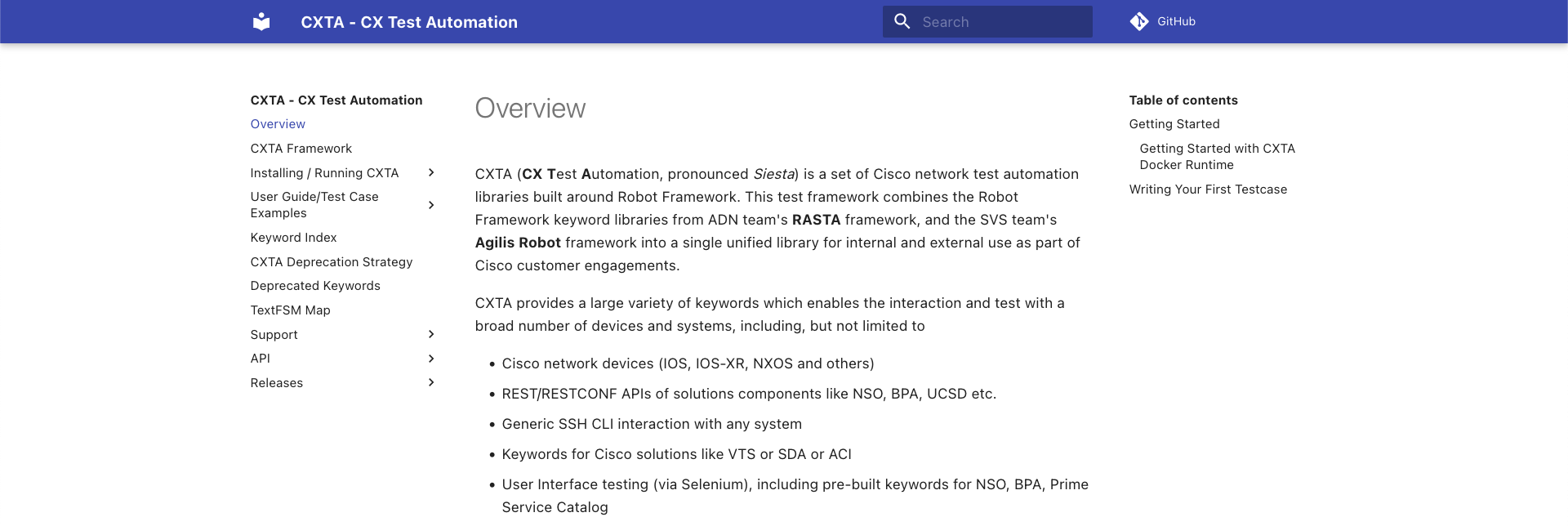Viewport: 1568px width, 526px height.
Task: Go to CXTA Deprecation Strategy
Action: [332, 262]
